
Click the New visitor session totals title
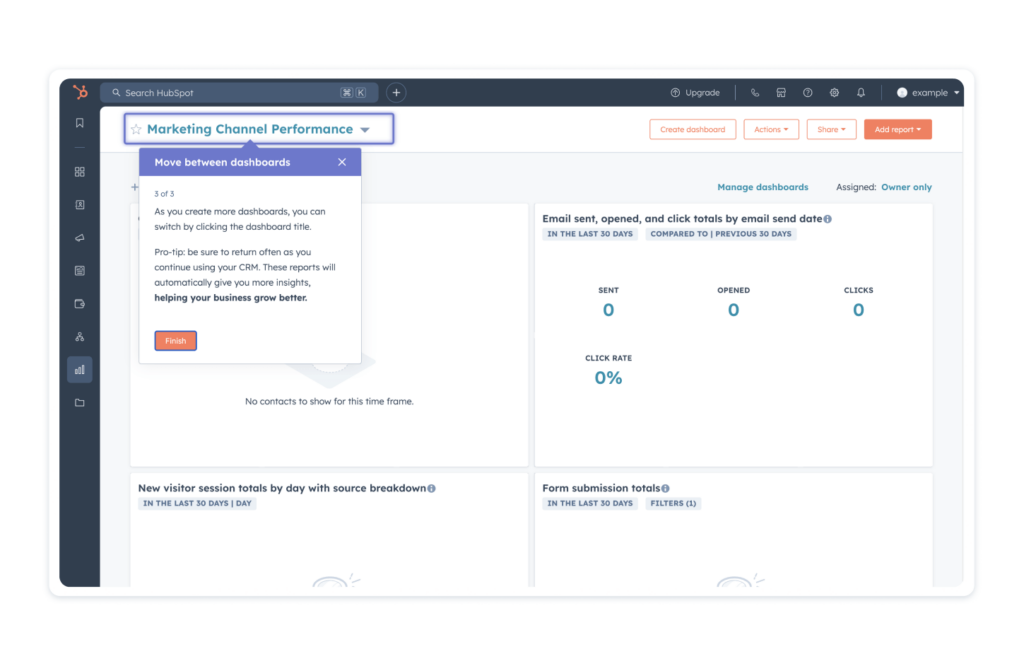pyautogui.click(x=282, y=488)
